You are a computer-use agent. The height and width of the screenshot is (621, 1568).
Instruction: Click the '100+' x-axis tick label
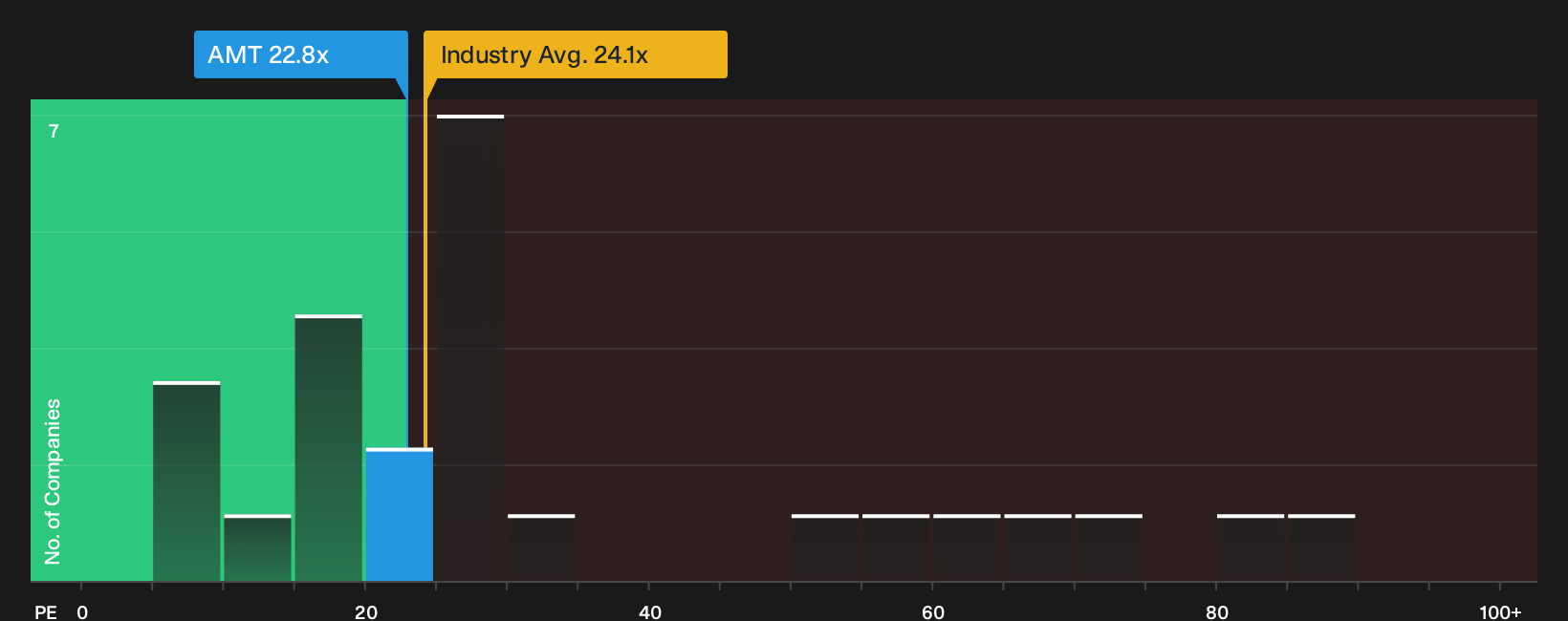click(1500, 612)
